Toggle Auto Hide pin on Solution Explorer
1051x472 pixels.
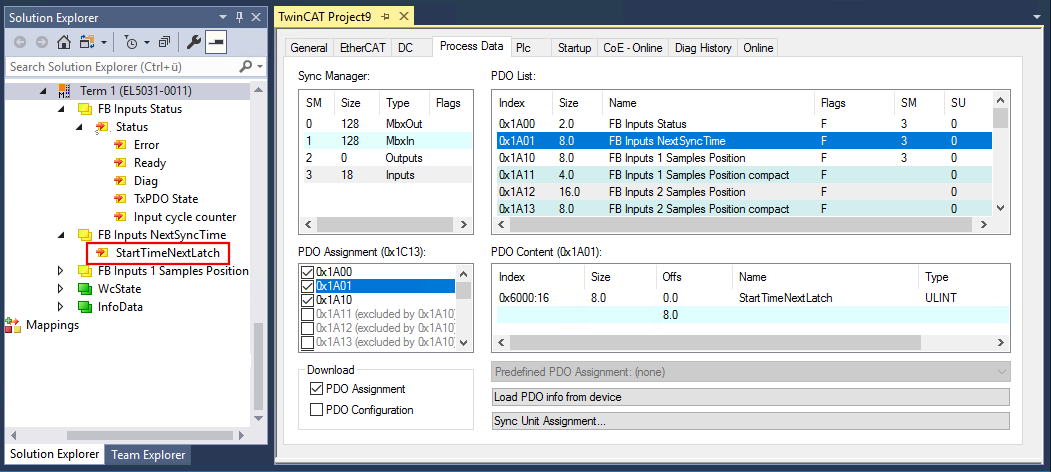point(240,17)
